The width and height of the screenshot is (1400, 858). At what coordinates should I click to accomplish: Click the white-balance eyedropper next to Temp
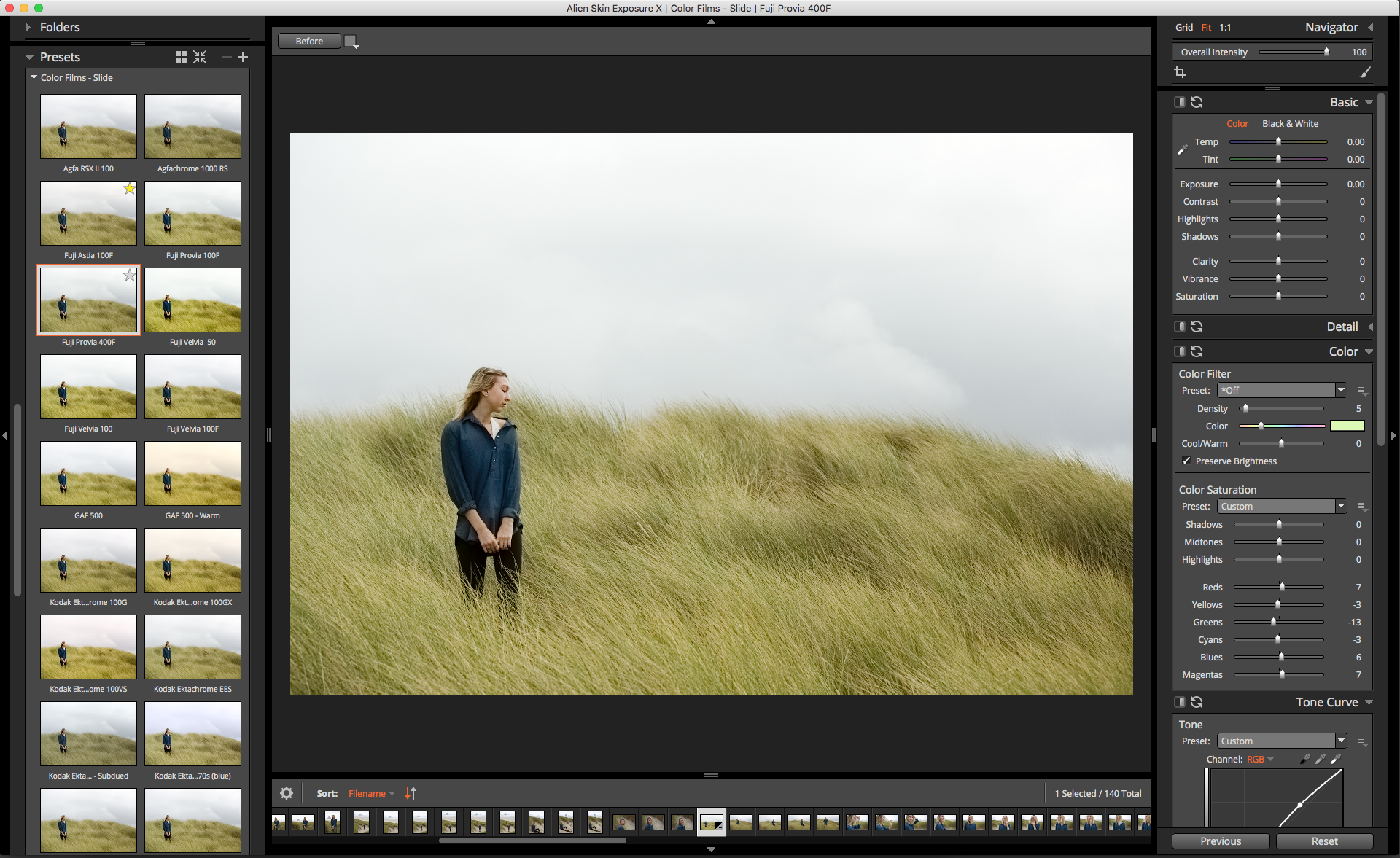1183,149
